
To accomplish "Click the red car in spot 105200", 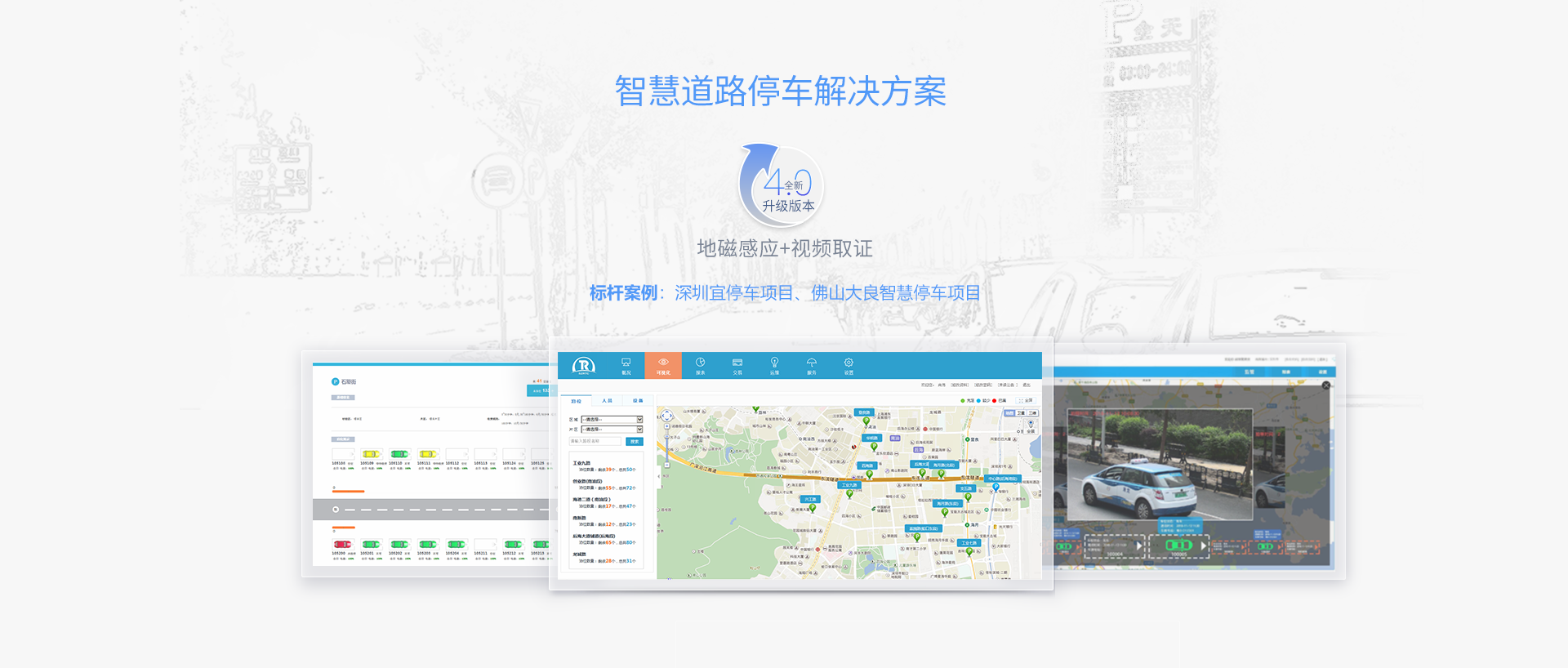I will pyautogui.click(x=341, y=544).
